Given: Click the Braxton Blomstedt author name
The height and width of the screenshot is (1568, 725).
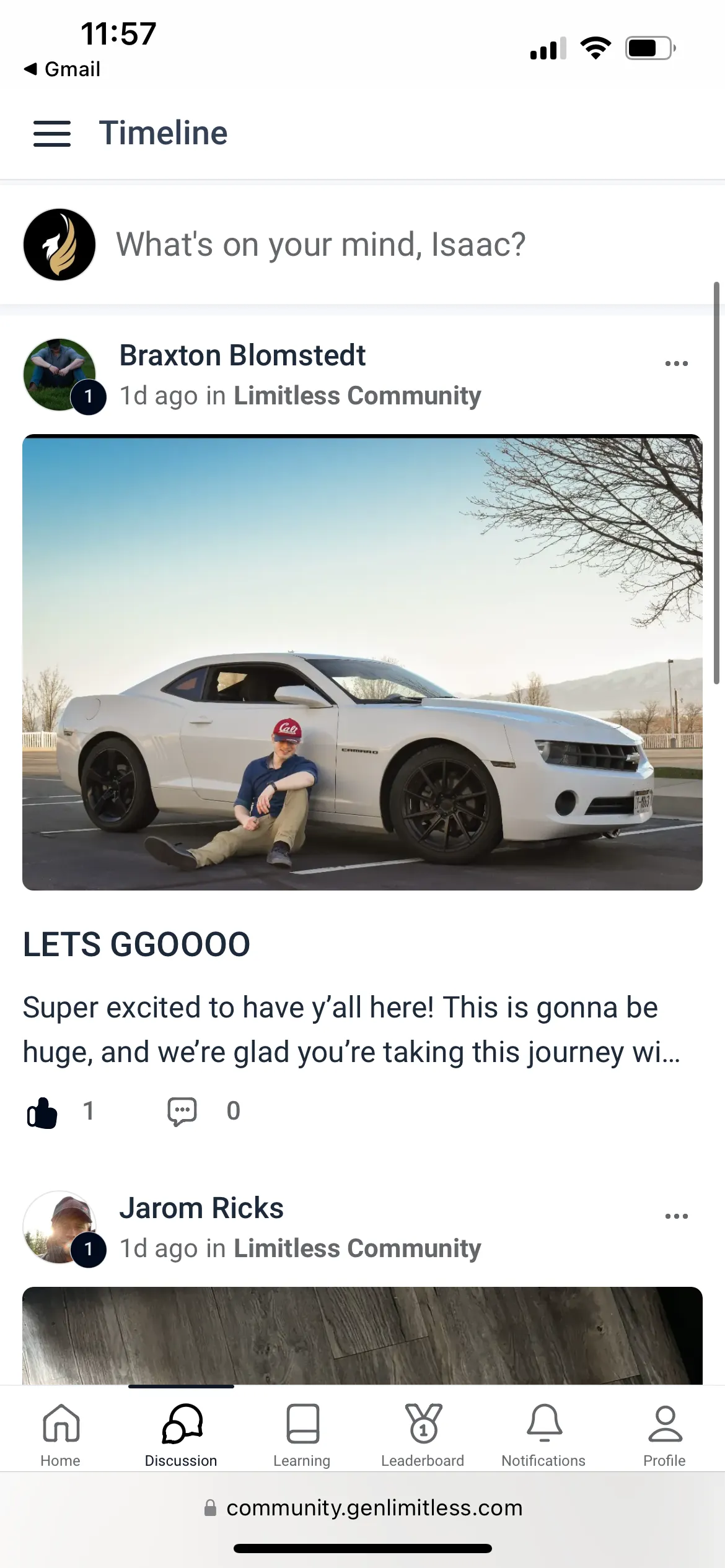Looking at the screenshot, I should pos(242,355).
